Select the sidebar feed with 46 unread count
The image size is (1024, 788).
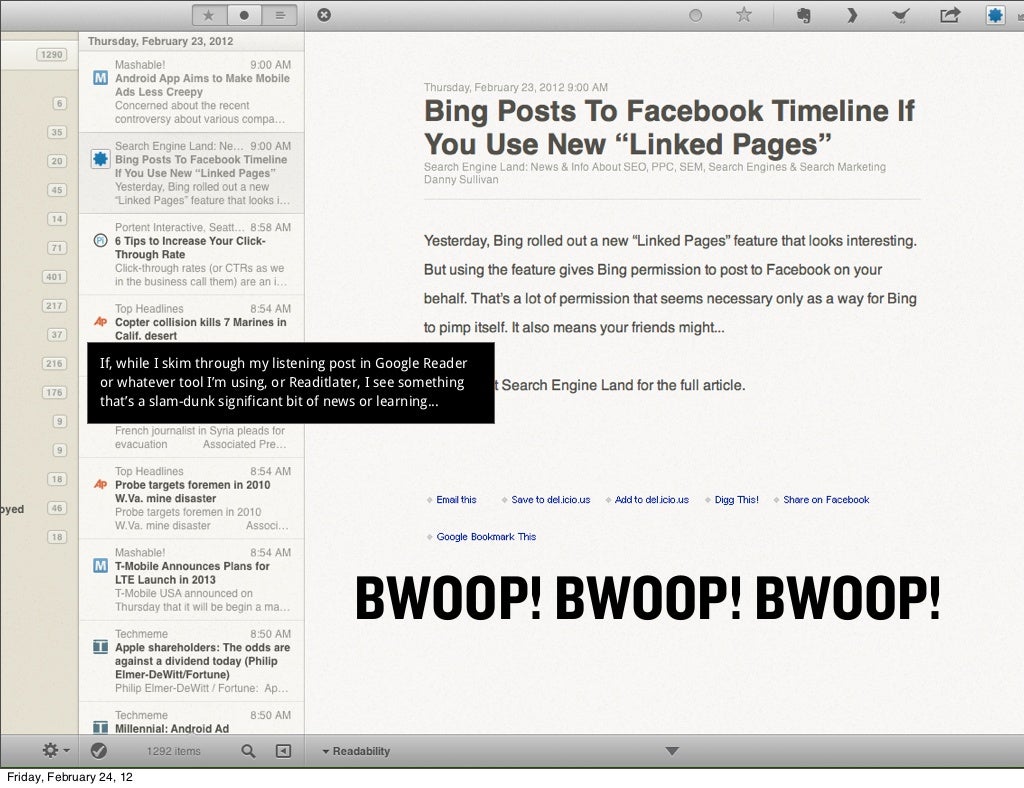57,508
